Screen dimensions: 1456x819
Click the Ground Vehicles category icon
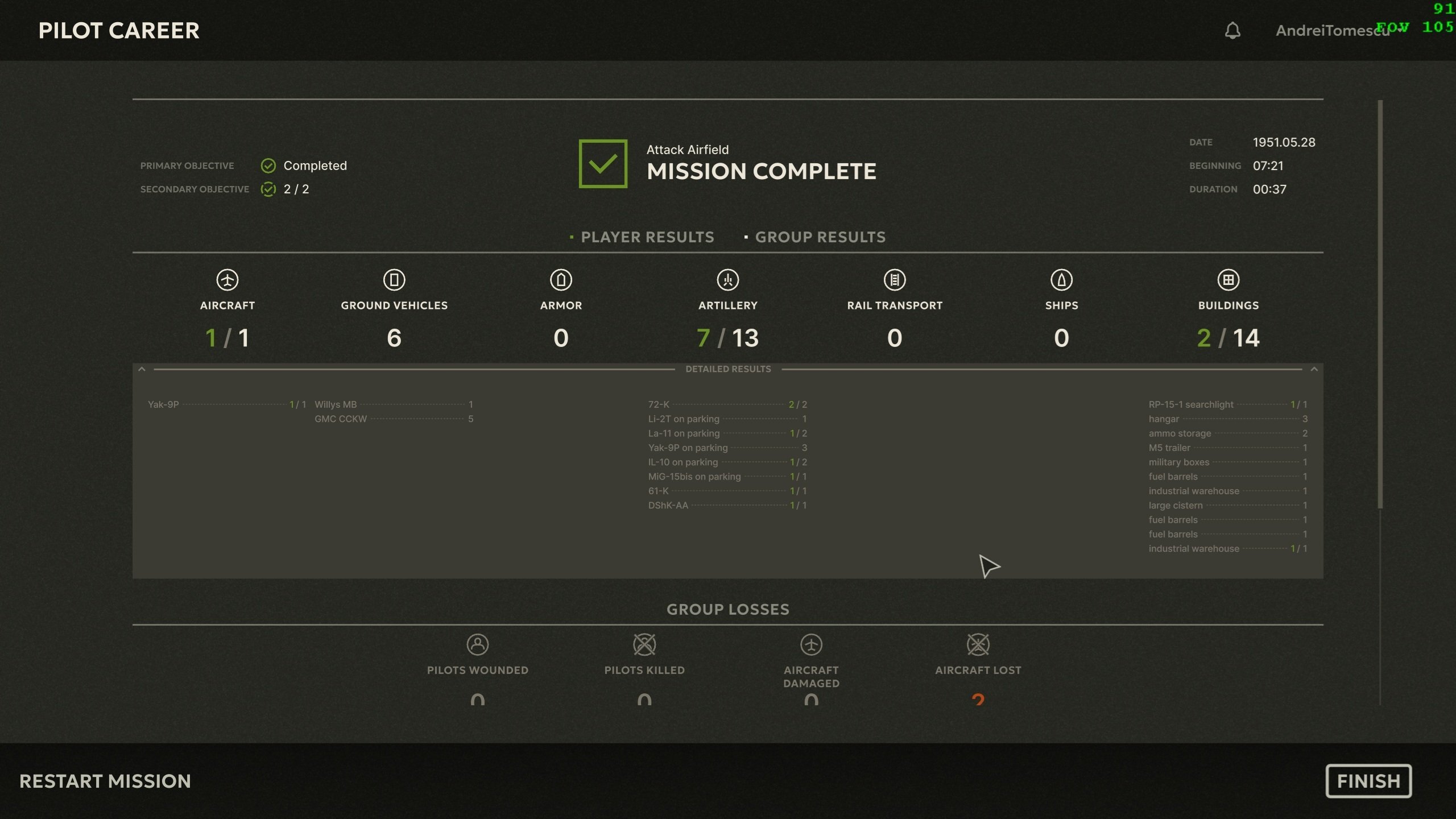point(394,280)
